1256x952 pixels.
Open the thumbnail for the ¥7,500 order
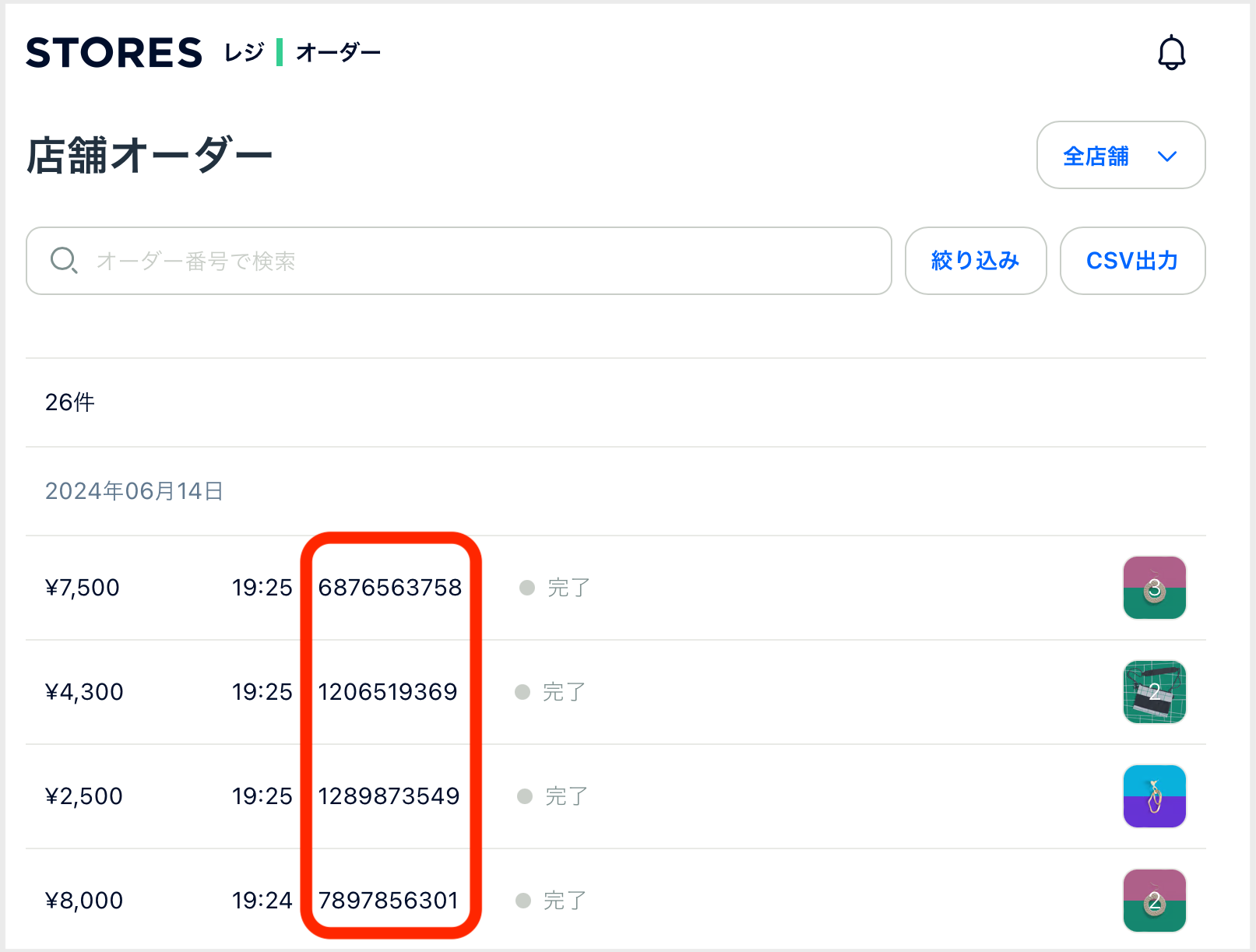[1154, 588]
